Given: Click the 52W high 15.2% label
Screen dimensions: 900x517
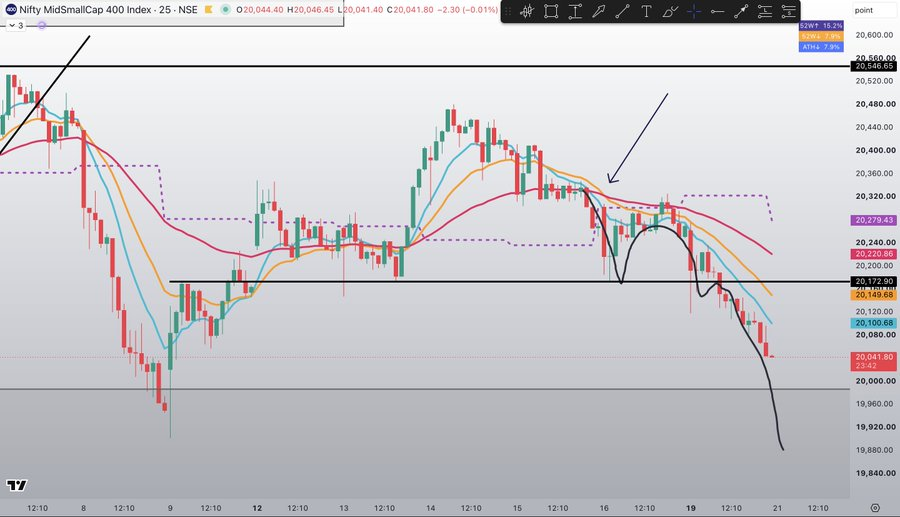Looking at the screenshot, I should click(x=821, y=26).
